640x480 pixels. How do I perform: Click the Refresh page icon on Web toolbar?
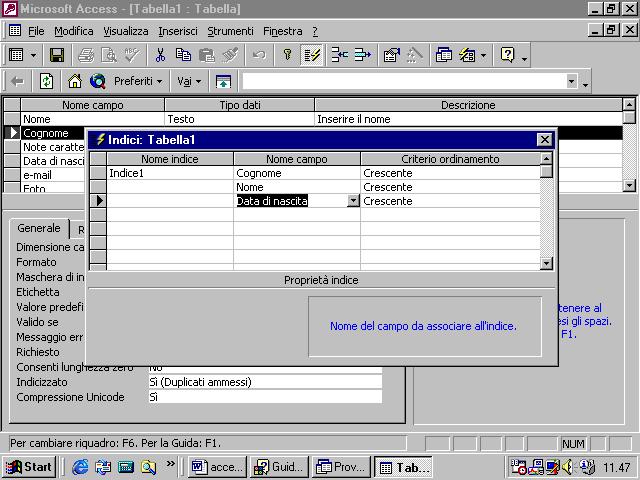coord(46,81)
